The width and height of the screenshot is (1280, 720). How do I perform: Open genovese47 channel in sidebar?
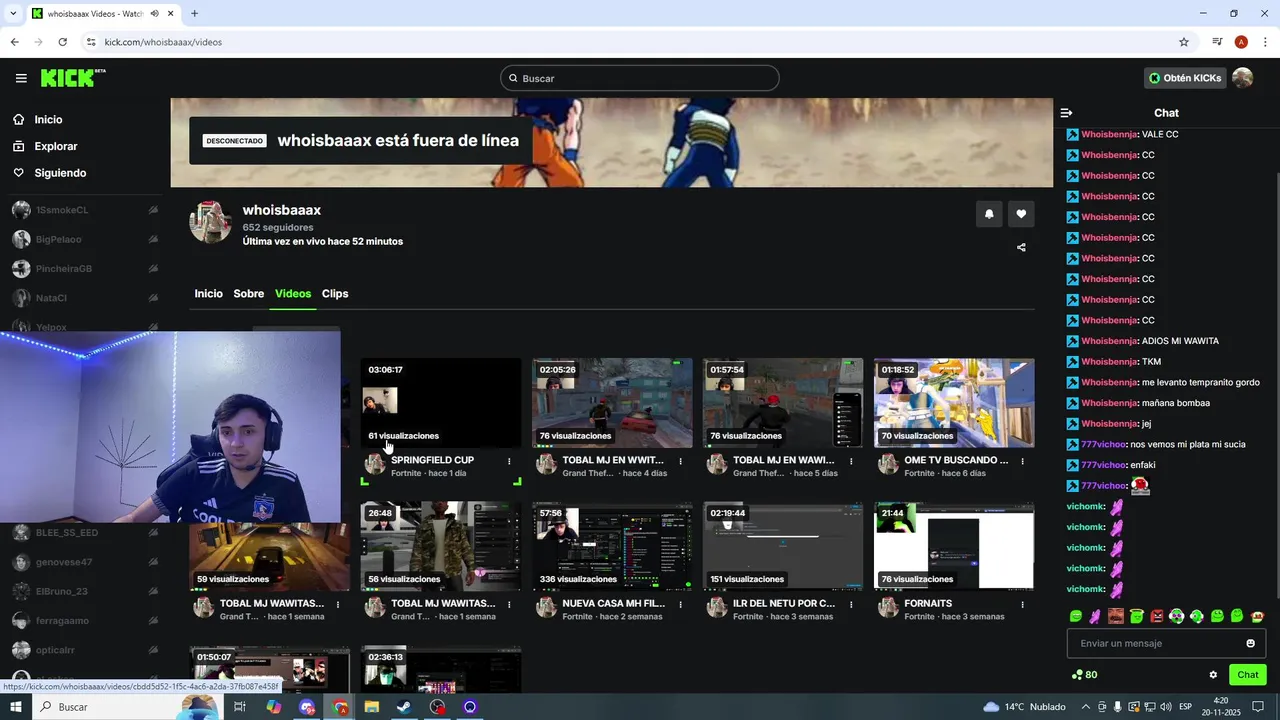point(63,562)
